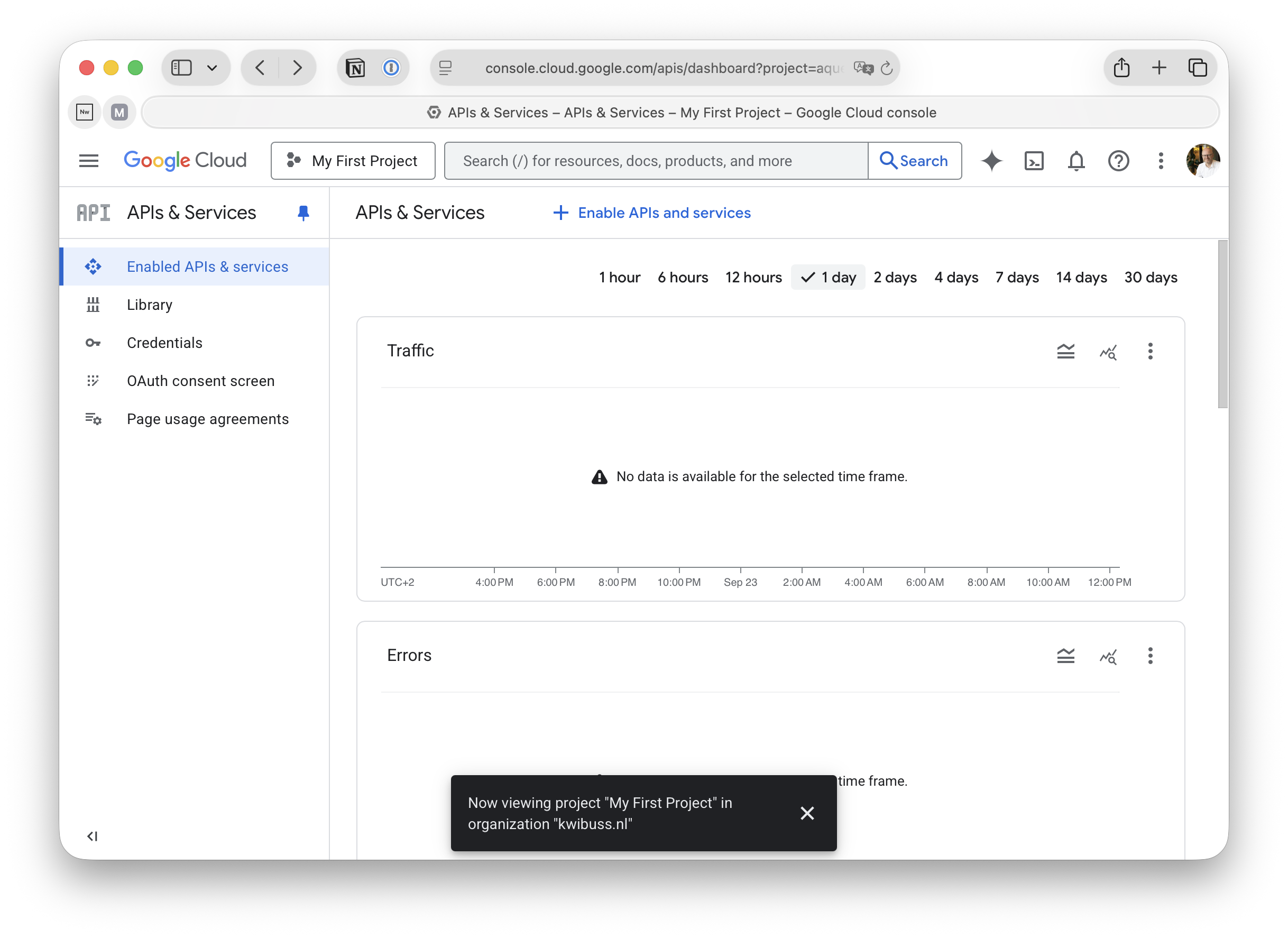
Task: Select the 7 days time range
Action: point(1017,278)
